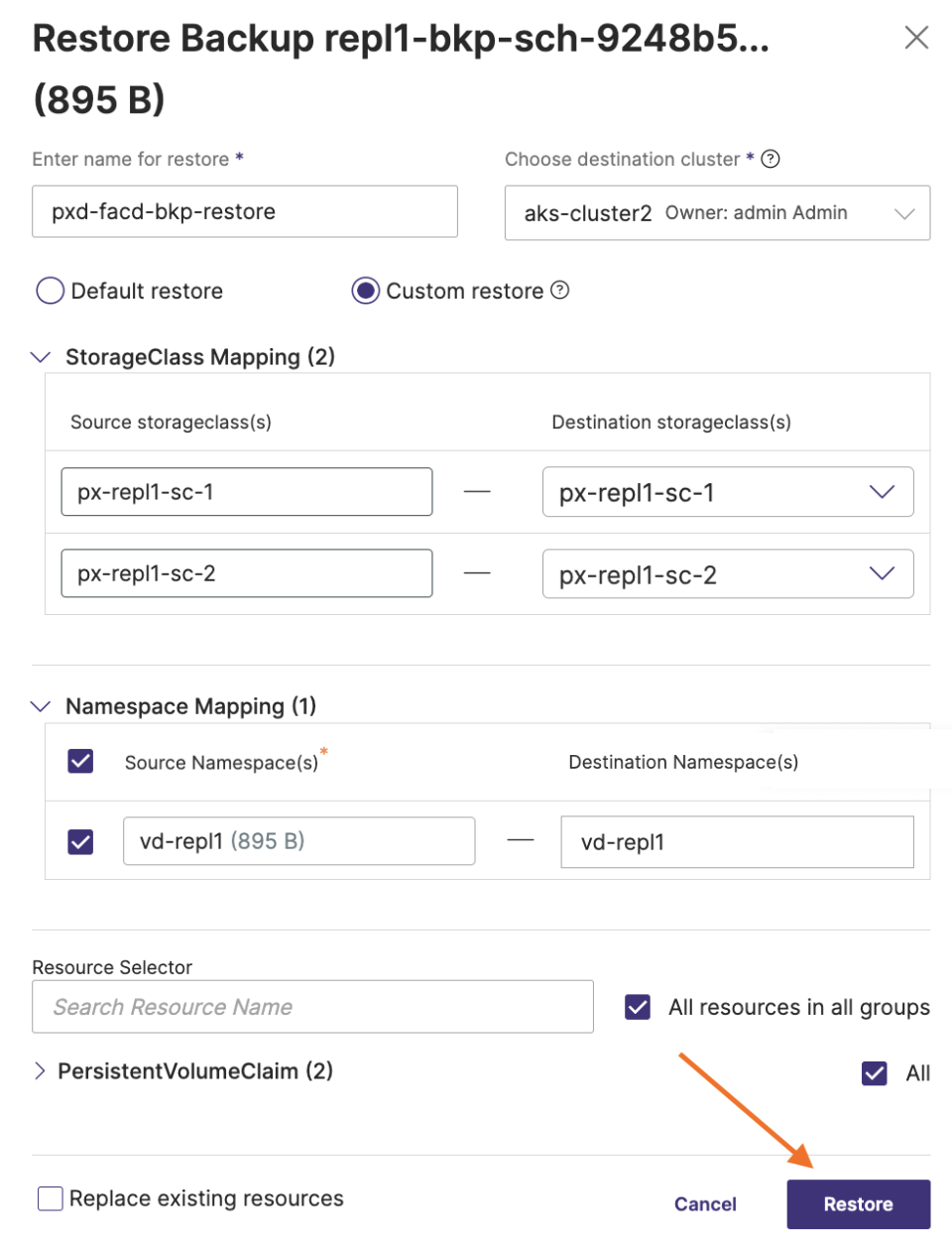
Task: Select the Default restore radio button
Action: (x=50, y=291)
